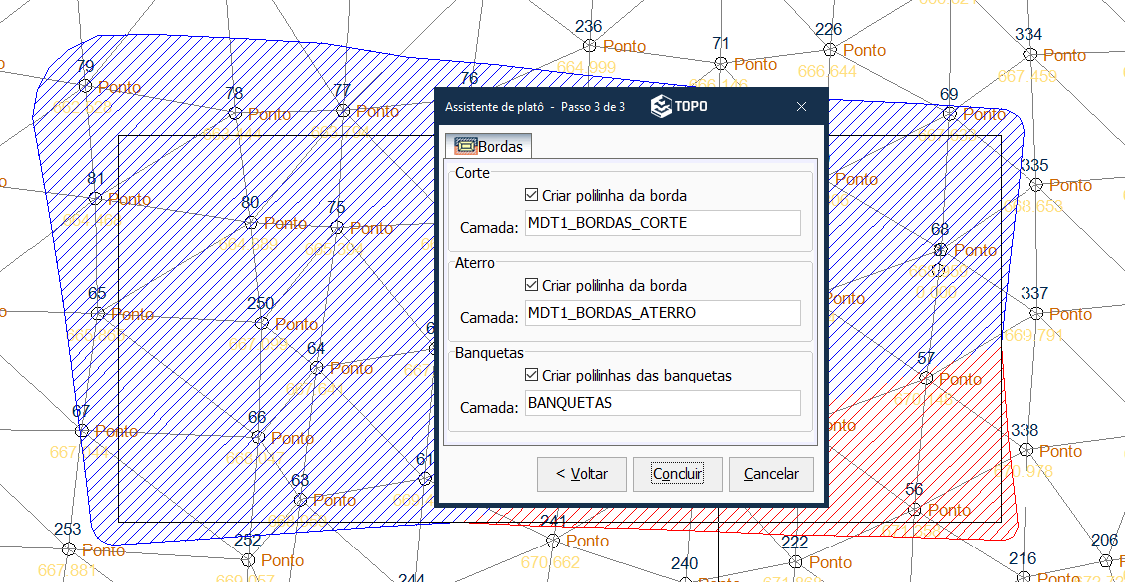Select point marker 79 circle
The width and height of the screenshot is (1125, 582).
click(x=85, y=87)
